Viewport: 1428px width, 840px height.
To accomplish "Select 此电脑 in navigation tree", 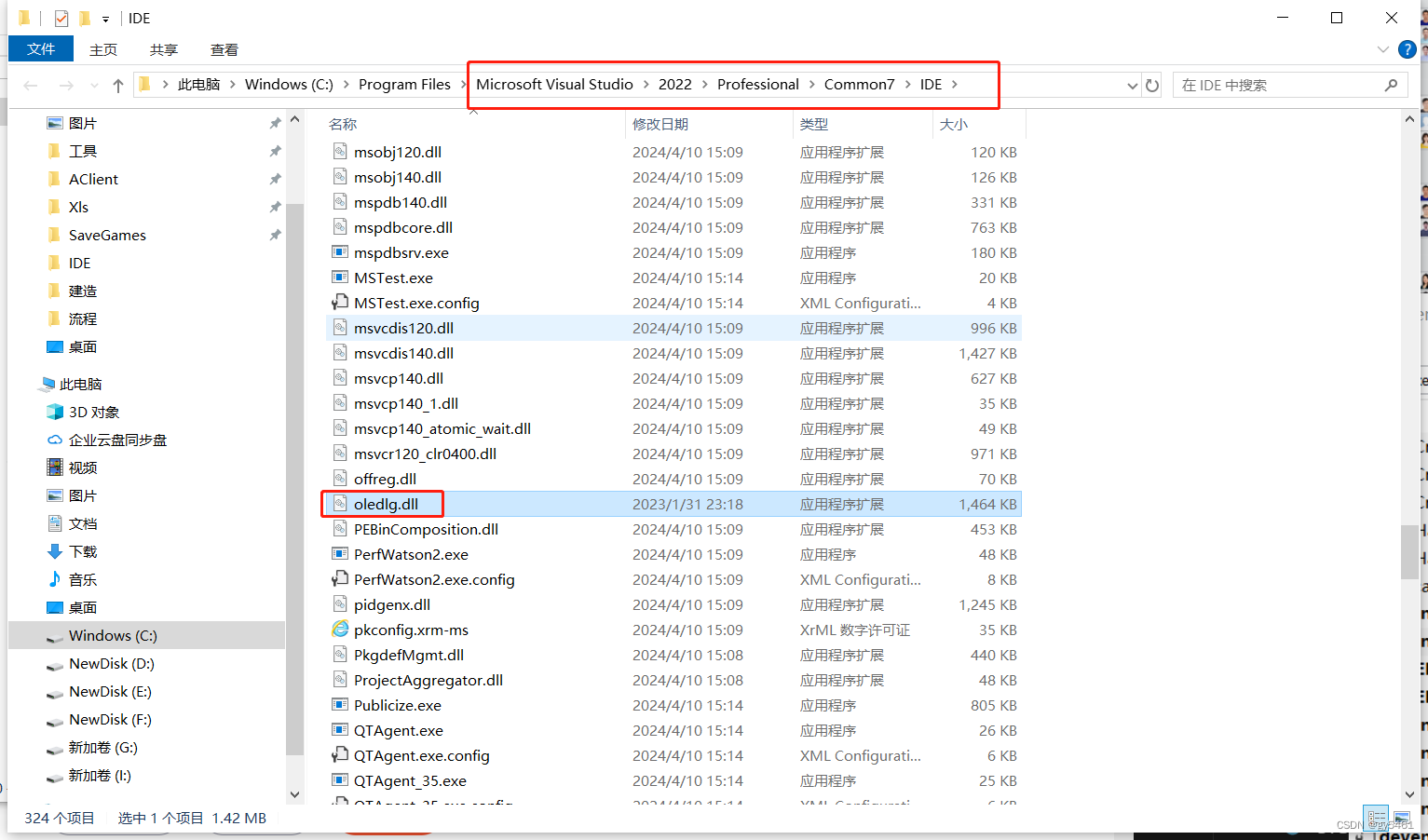I will pyautogui.click(x=80, y=384).
